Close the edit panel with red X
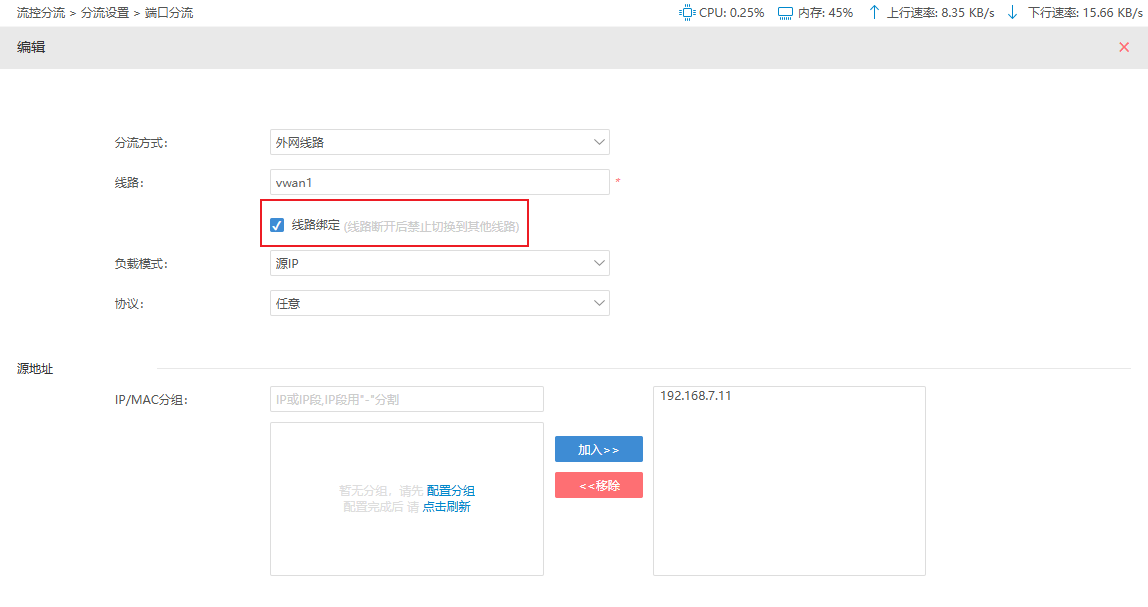The image size is (1148, 607). click(1124, 47)
